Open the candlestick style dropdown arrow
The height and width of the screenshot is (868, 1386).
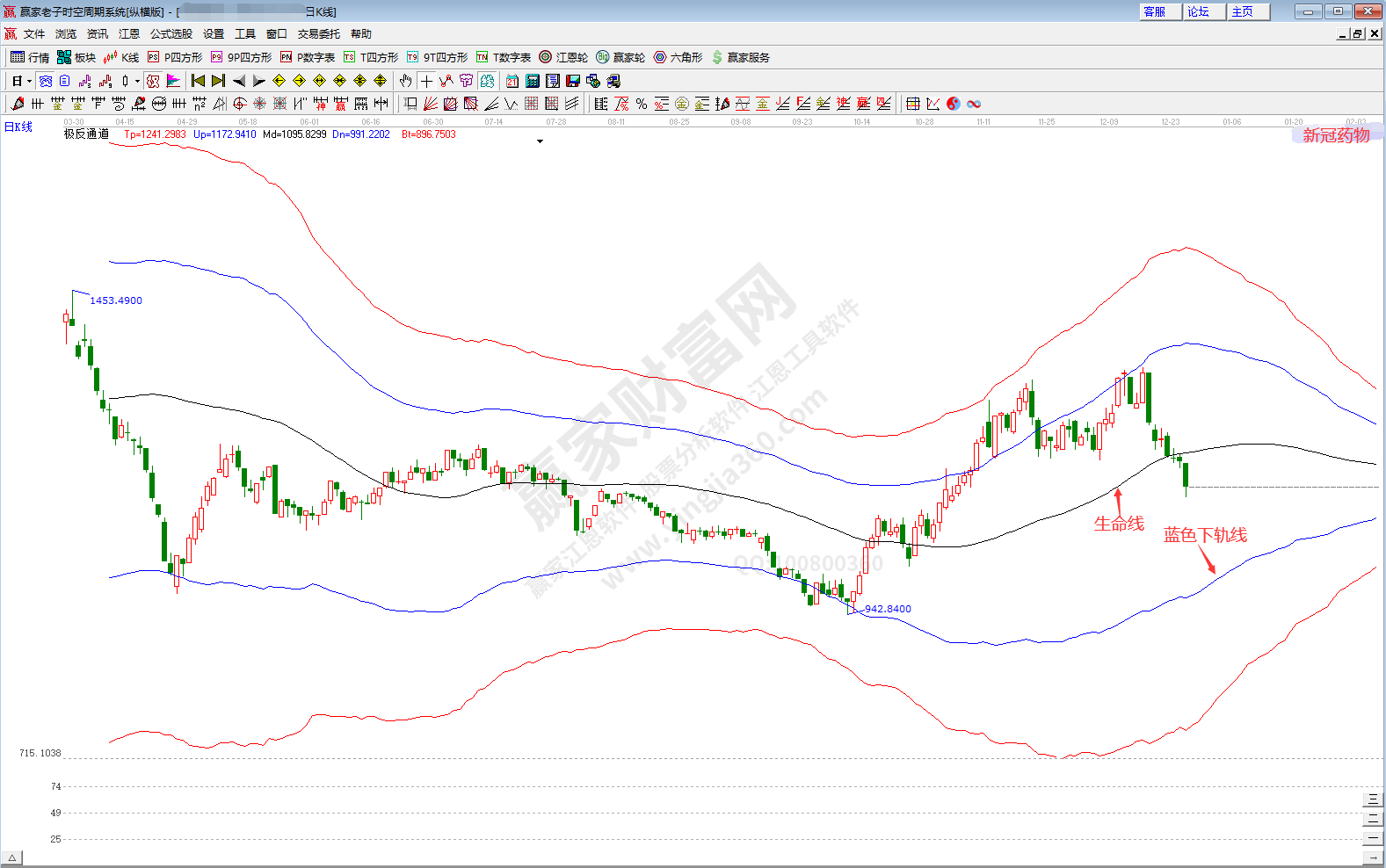pyautogui.click(x=137, y=82)
